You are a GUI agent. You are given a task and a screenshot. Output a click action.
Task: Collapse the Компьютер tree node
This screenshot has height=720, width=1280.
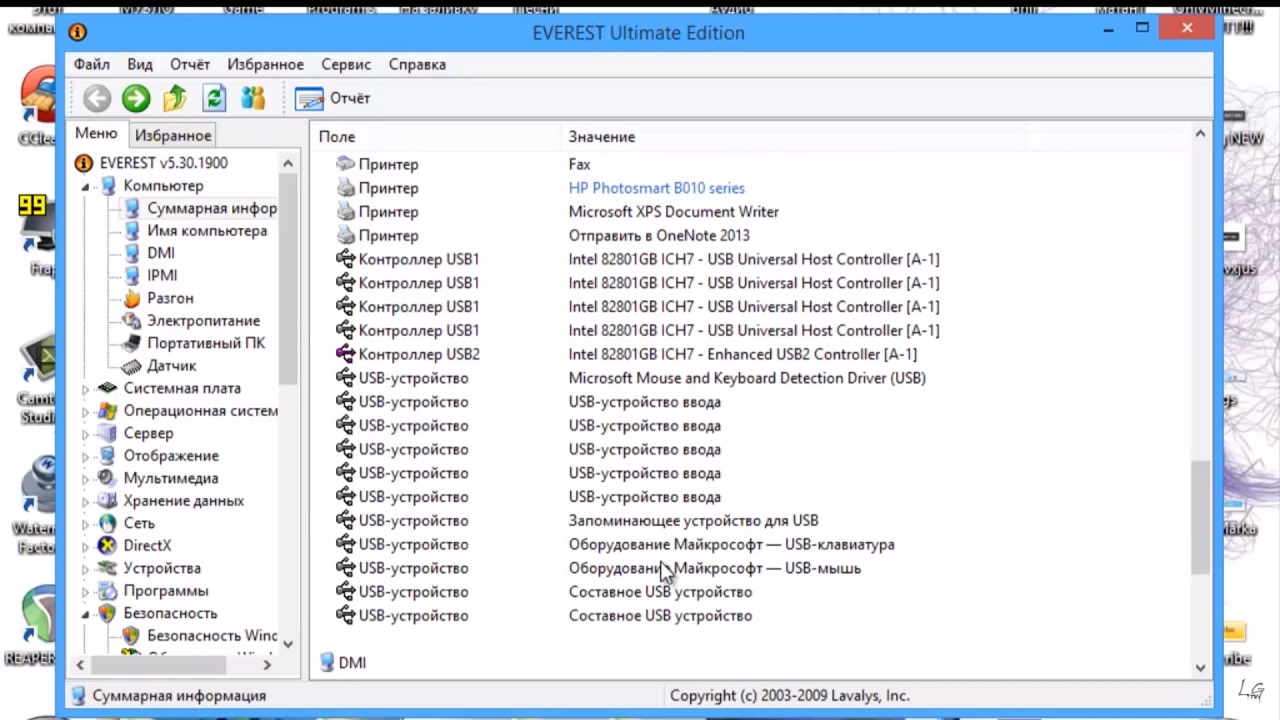[86, 186]
